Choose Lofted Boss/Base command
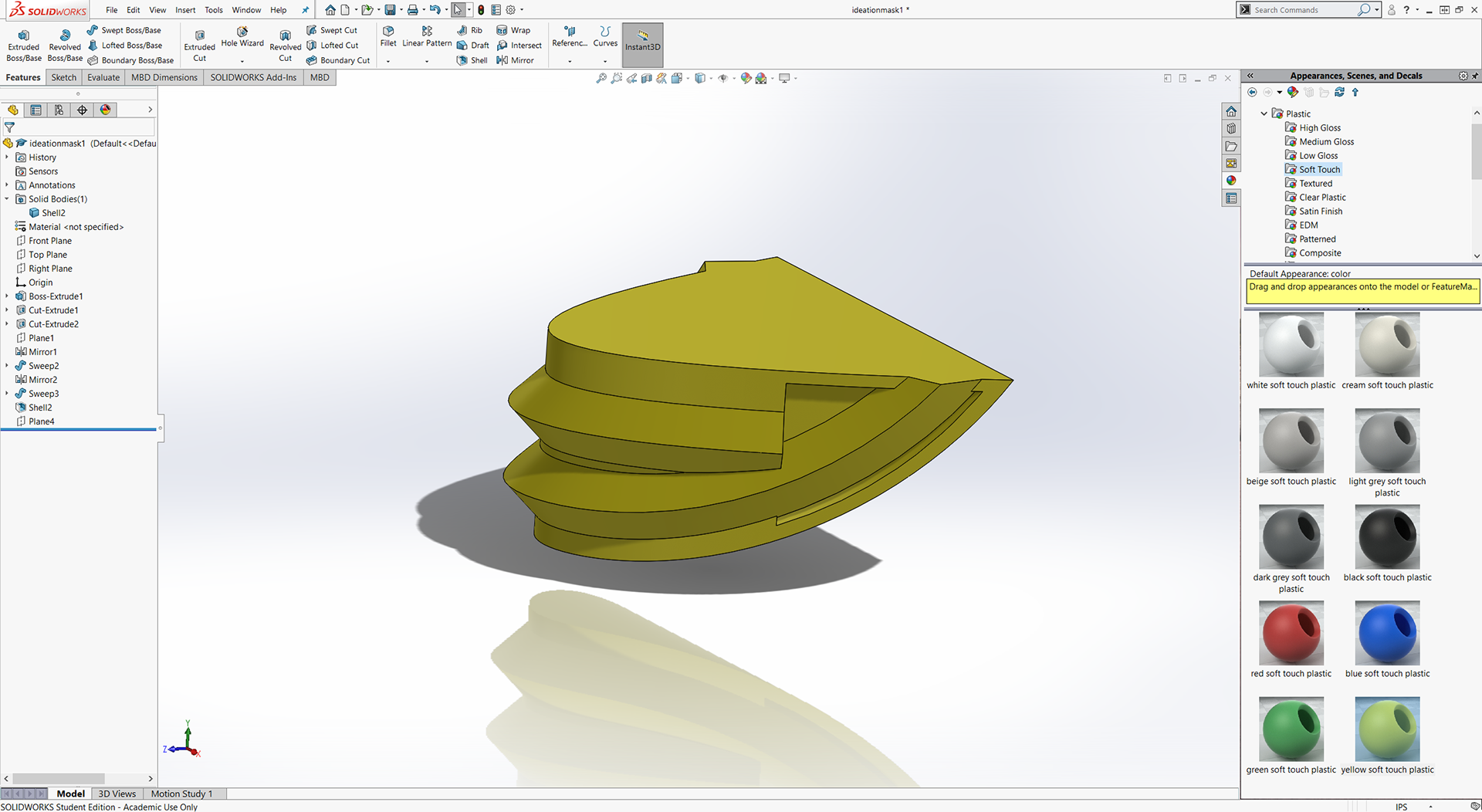 pos(125,46)
